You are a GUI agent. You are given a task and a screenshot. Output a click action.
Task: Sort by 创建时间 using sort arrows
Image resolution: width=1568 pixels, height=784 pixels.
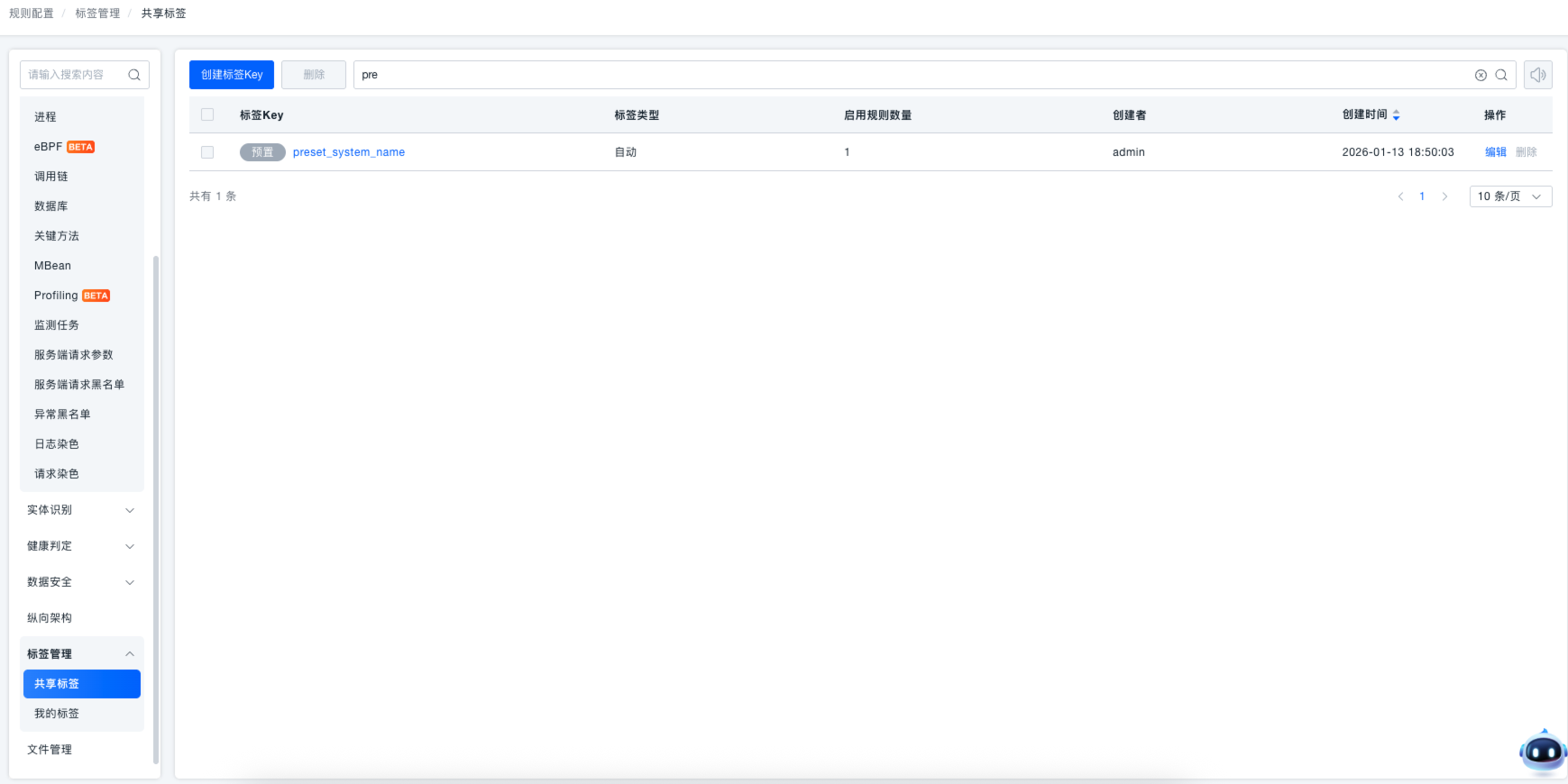tap(1396, 115)
